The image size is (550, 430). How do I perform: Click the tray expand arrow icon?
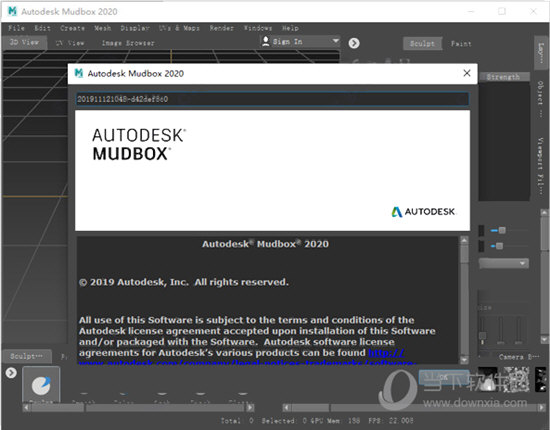pyautogui.click(x=11, y=372)
